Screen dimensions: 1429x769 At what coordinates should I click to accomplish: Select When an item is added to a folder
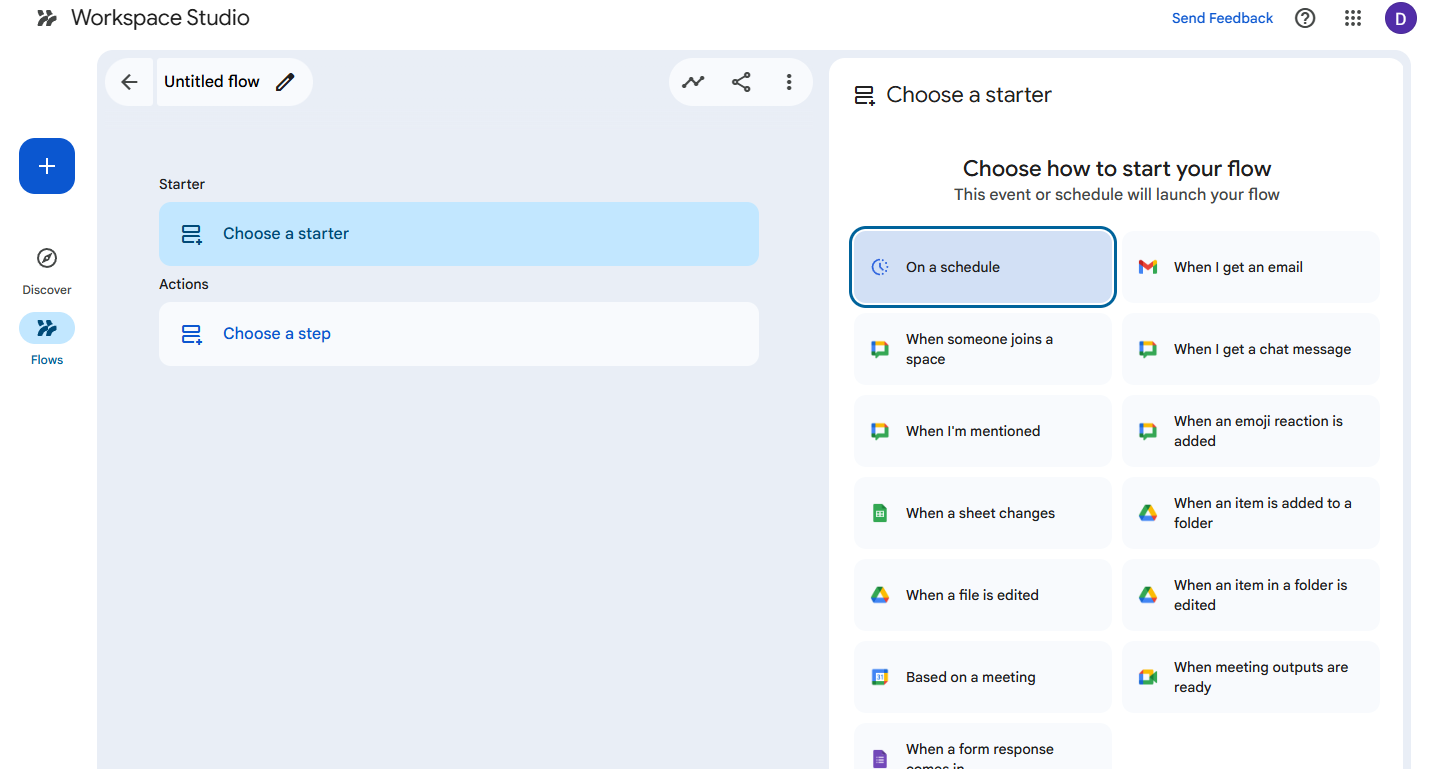(1250, 513)
